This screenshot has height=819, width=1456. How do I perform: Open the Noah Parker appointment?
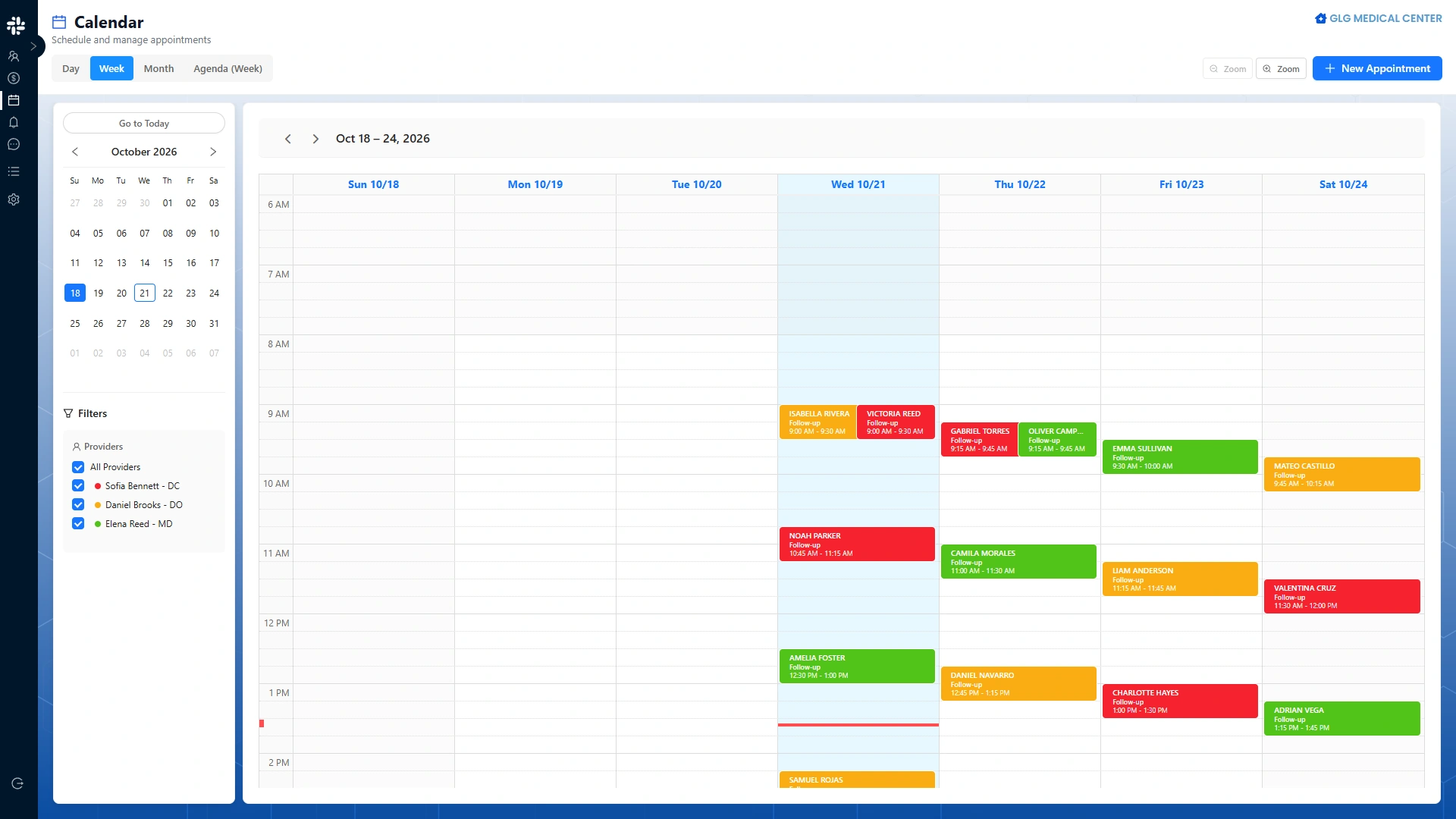pyautogui.click(x=857, y=544)
